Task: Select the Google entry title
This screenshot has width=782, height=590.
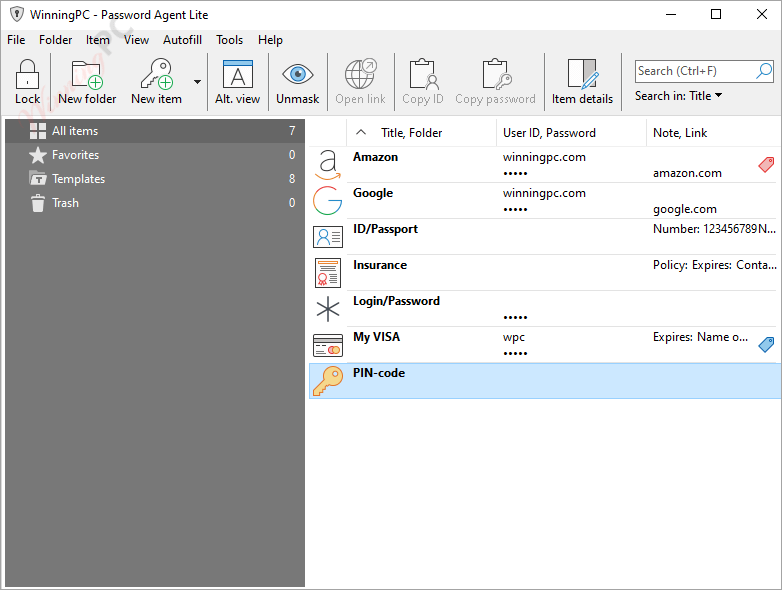Action: coord(373,193)
